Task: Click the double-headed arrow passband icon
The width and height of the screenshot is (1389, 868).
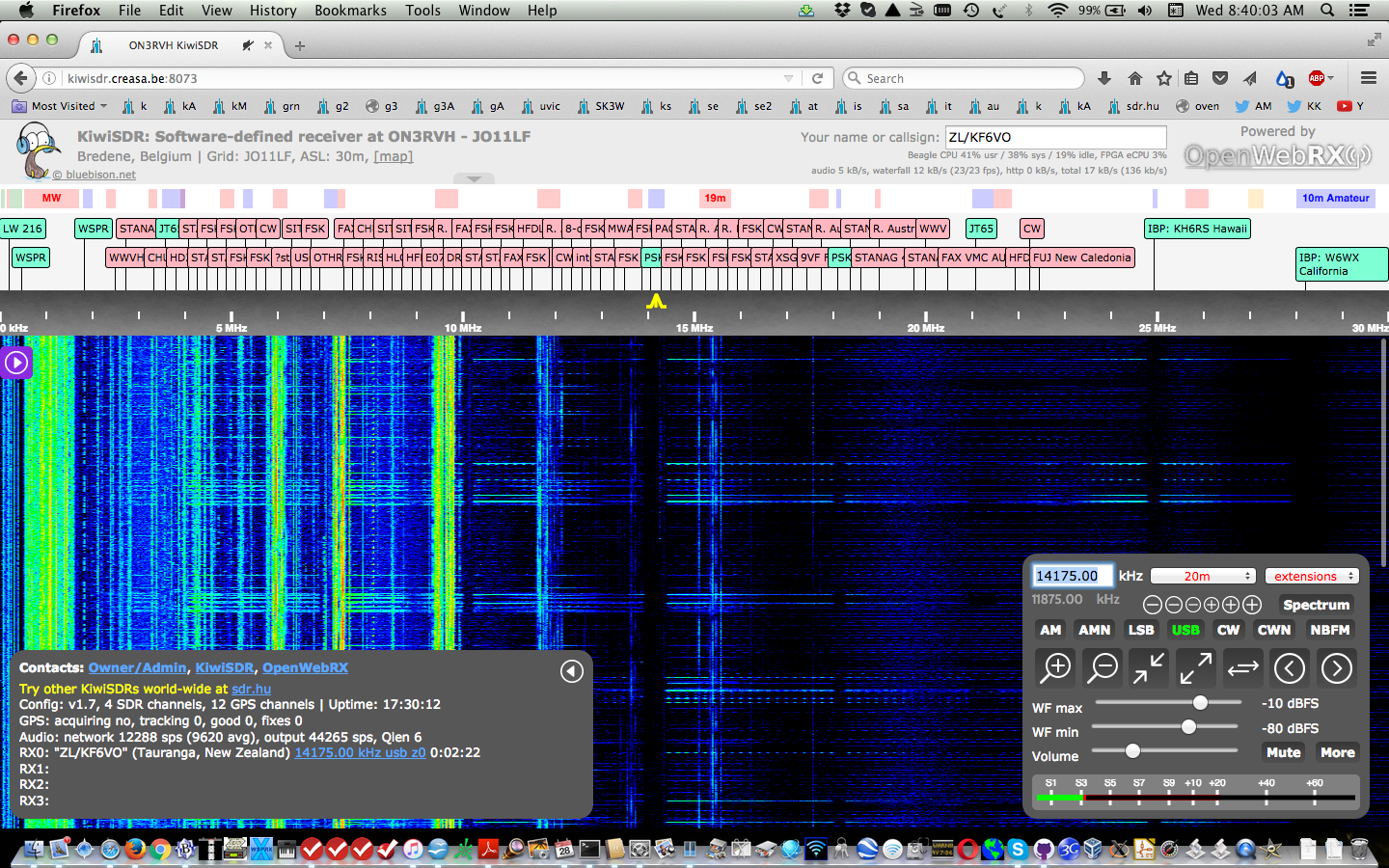Action: click(x=1242, y=668)
